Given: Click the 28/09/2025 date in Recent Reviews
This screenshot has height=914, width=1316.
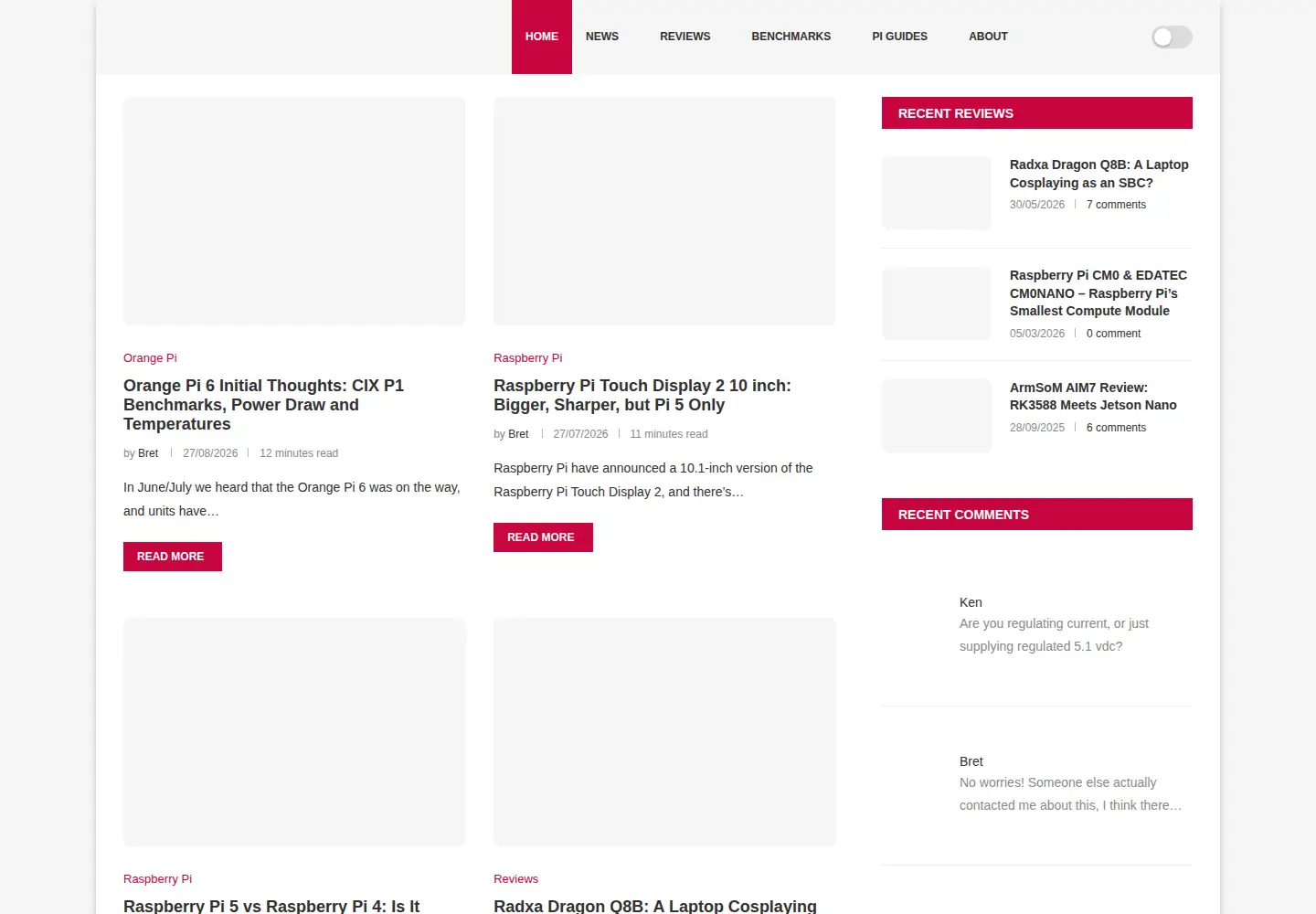Looking at the screenshot, I should coord(1037,428).
